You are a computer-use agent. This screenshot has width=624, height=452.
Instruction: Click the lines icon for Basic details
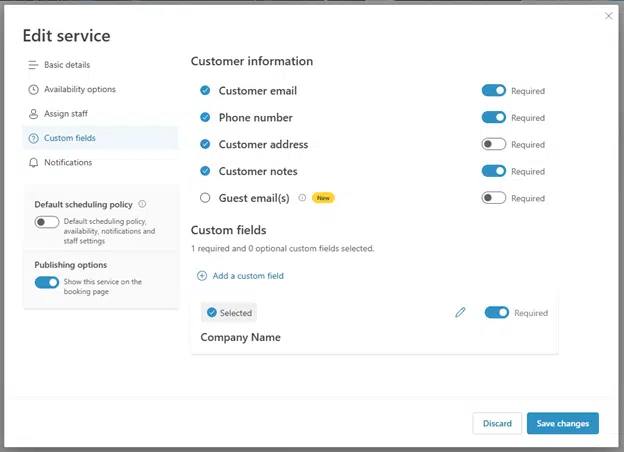(33, 65)
